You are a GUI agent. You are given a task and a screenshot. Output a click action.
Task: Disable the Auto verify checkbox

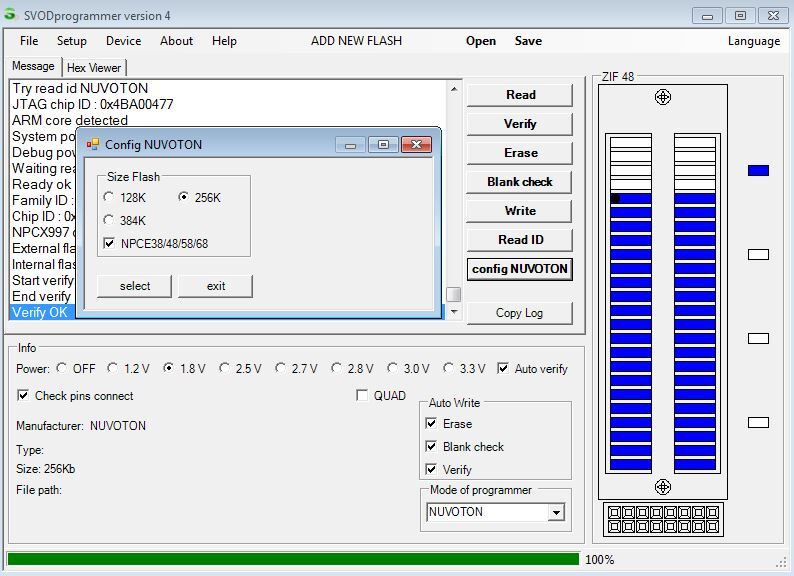[503, 368]
